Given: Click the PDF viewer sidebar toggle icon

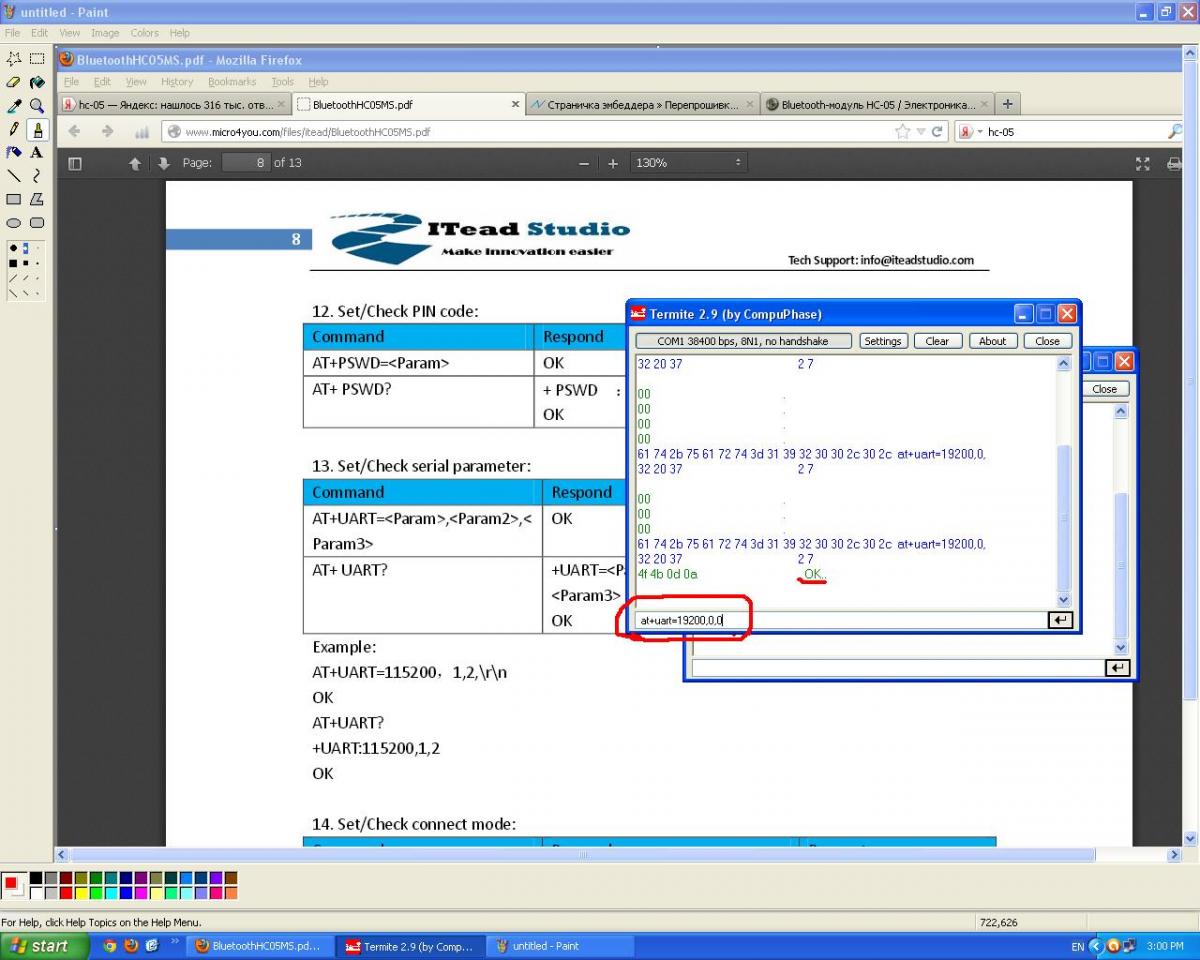Looking at the screenshot, I should [x=74, y=163].
